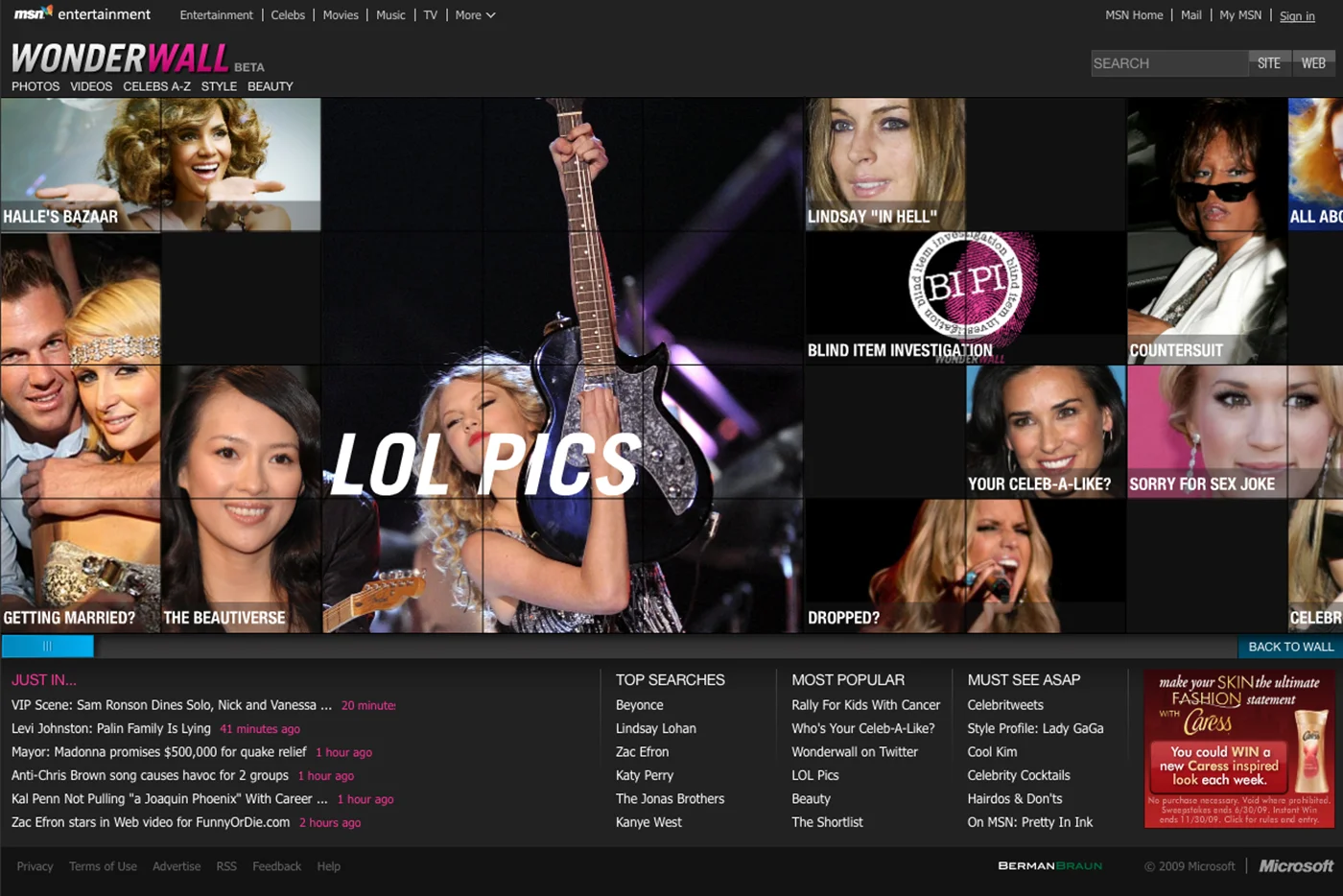Open Rally For Kids With Cancer link
Screen dimensions: 1343x896
tap(866, 705)
